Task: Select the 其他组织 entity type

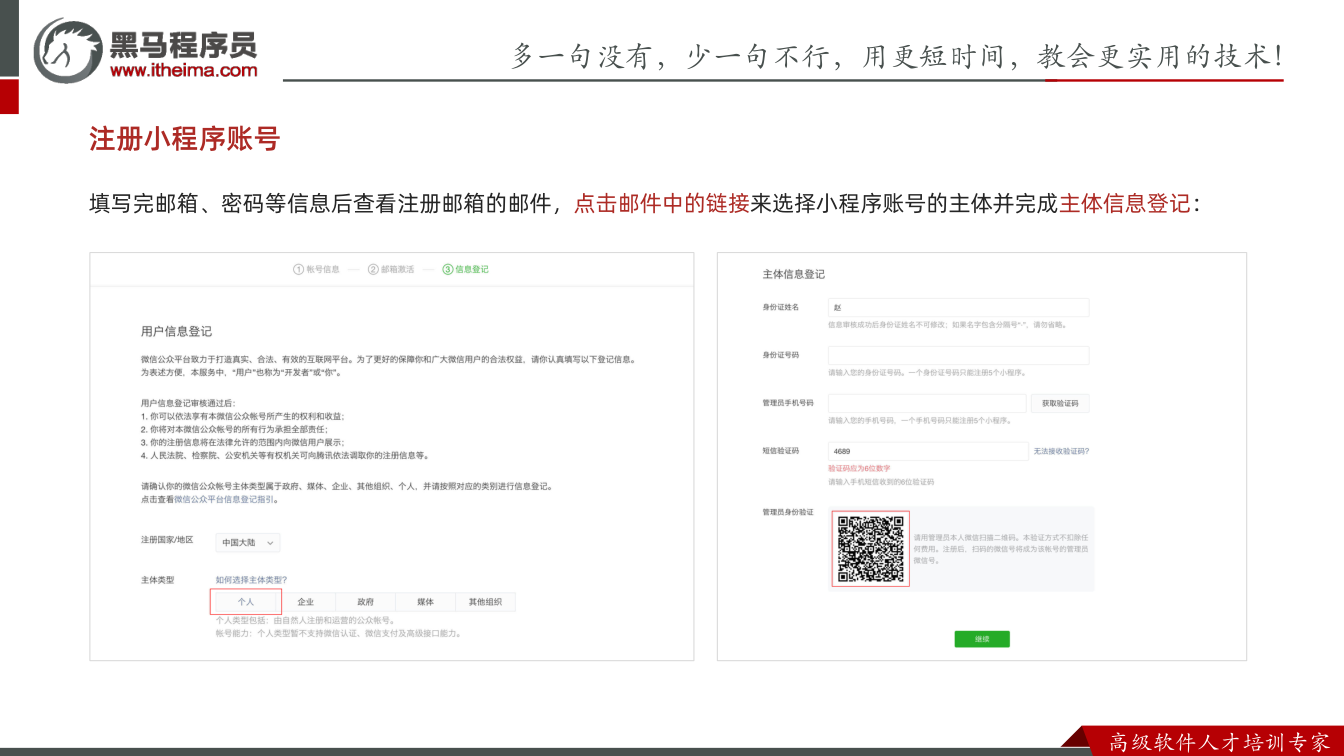Action: pyautogui.click(x=486, y=602)
